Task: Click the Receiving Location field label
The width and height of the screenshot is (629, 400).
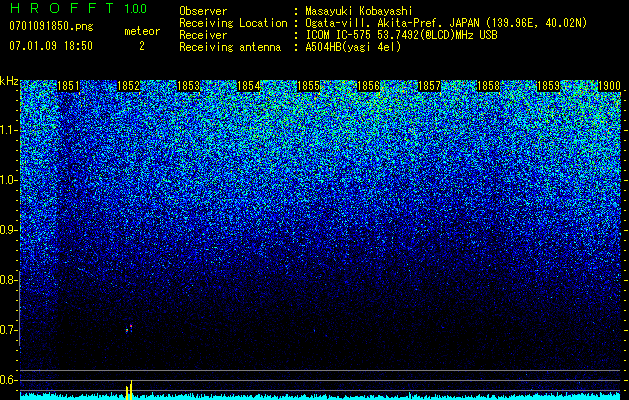Action: [x=233, y=23]
